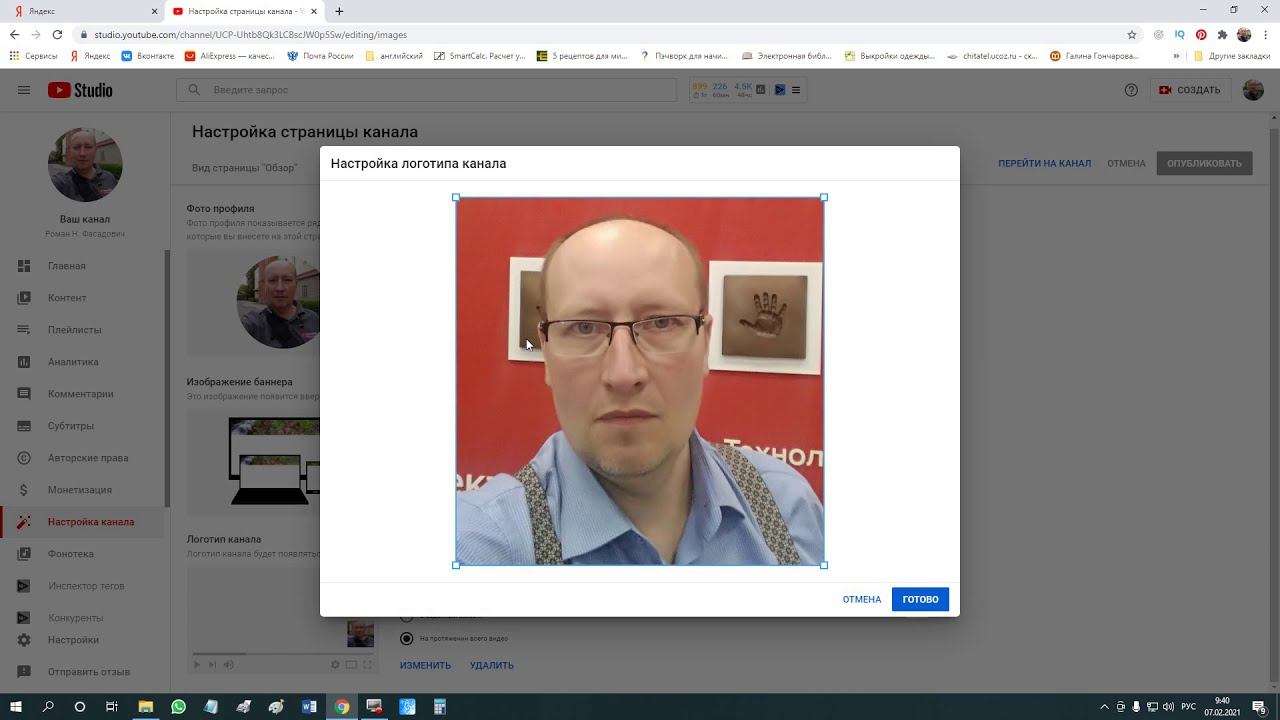Screen dimensions: 1280x720
Task: Click the settings gear in logo preview player
Action: (335, 665)
